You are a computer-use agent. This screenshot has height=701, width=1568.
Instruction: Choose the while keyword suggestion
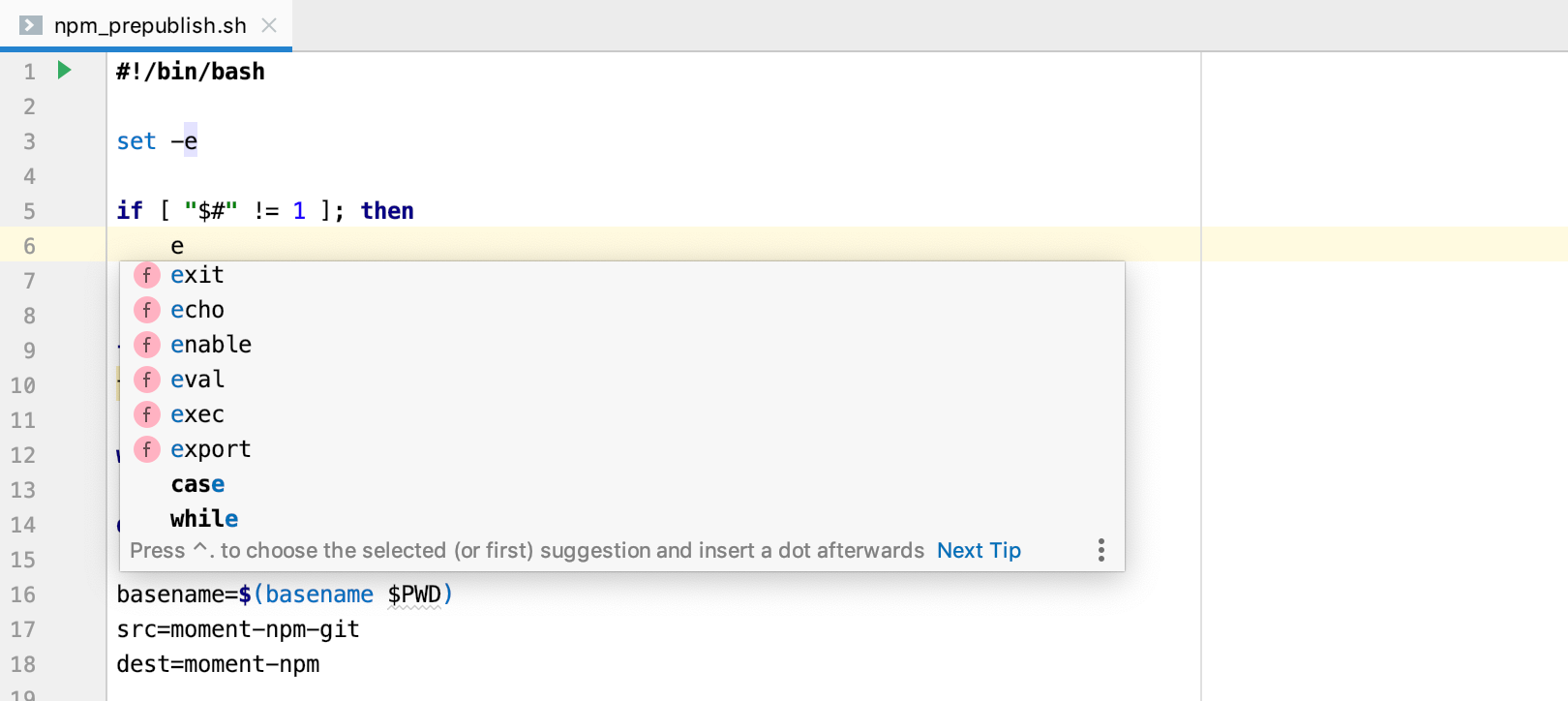204,519
